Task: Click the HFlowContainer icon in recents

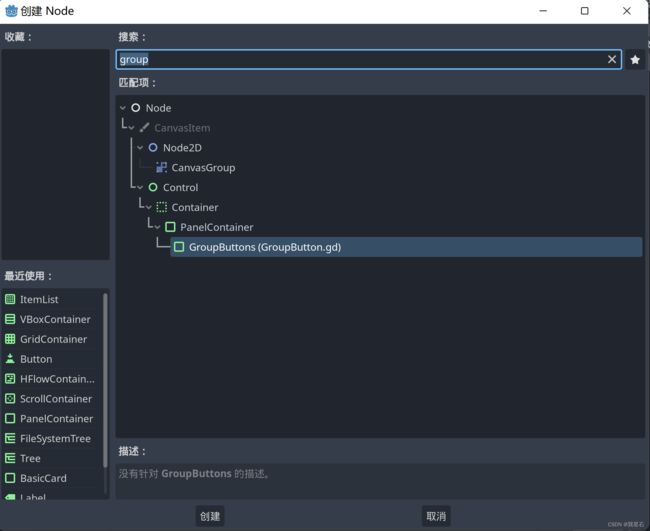Action: coord(10,379)
